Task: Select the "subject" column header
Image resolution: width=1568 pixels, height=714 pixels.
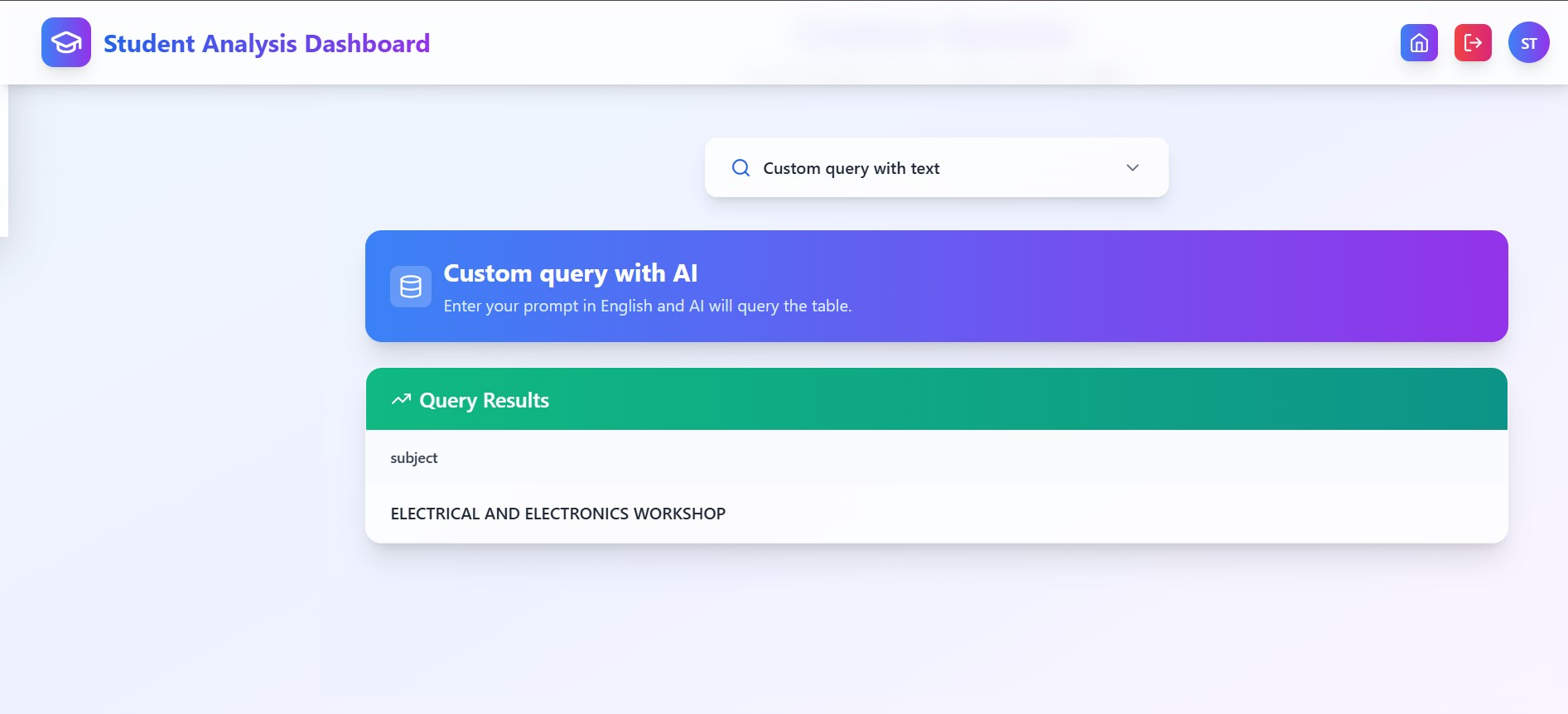Action: (414, 458)
